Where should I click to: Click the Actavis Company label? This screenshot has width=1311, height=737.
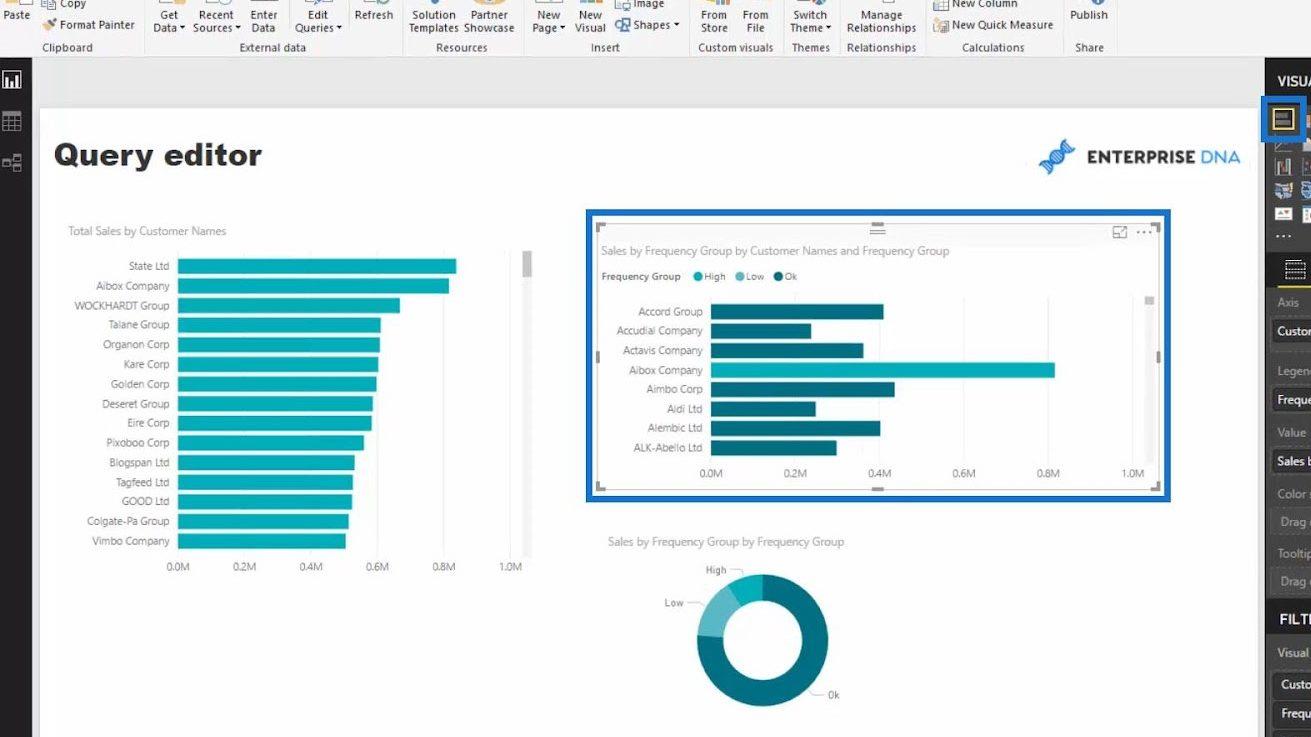pos(663,351)
